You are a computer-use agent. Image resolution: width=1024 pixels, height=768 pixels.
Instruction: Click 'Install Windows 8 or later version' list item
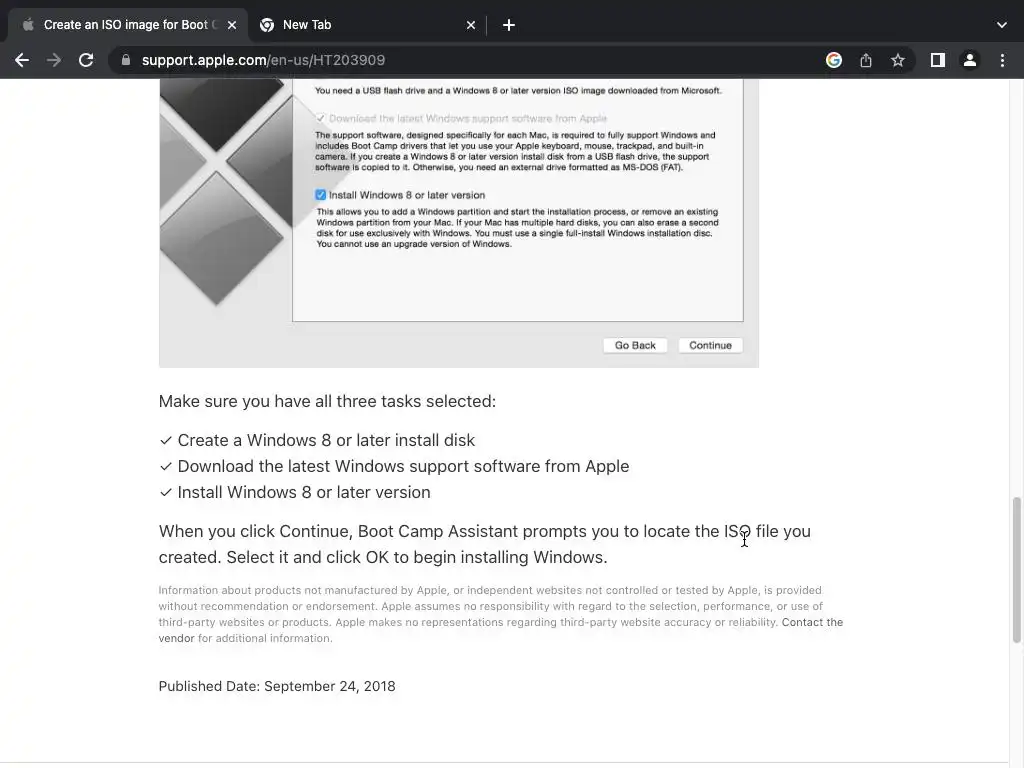tap(304, 492)
